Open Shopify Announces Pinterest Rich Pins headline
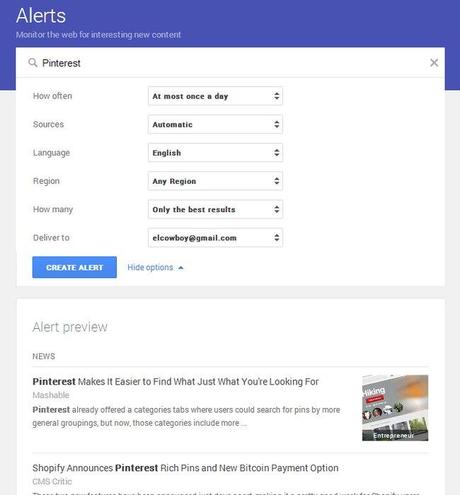The height and width of the screenshot is (495, 460). [x=185, y=468]
